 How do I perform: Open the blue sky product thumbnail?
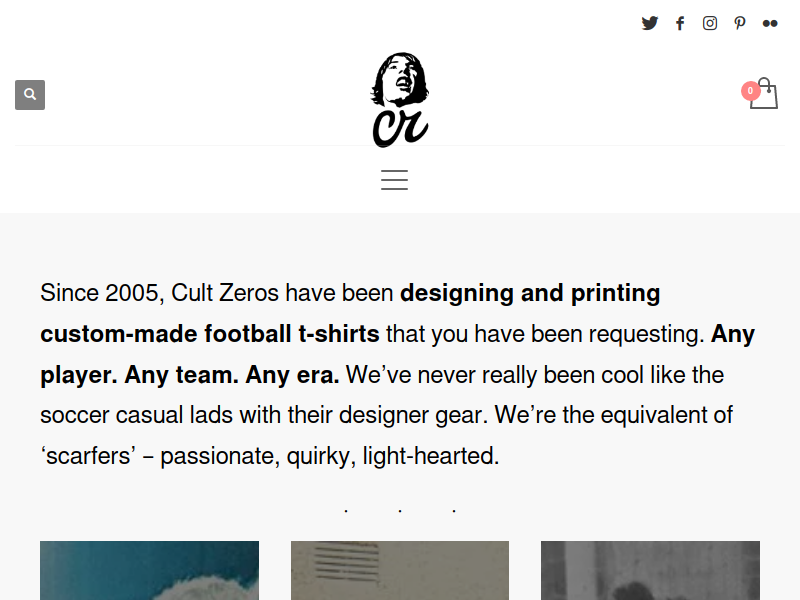[149, 570]
